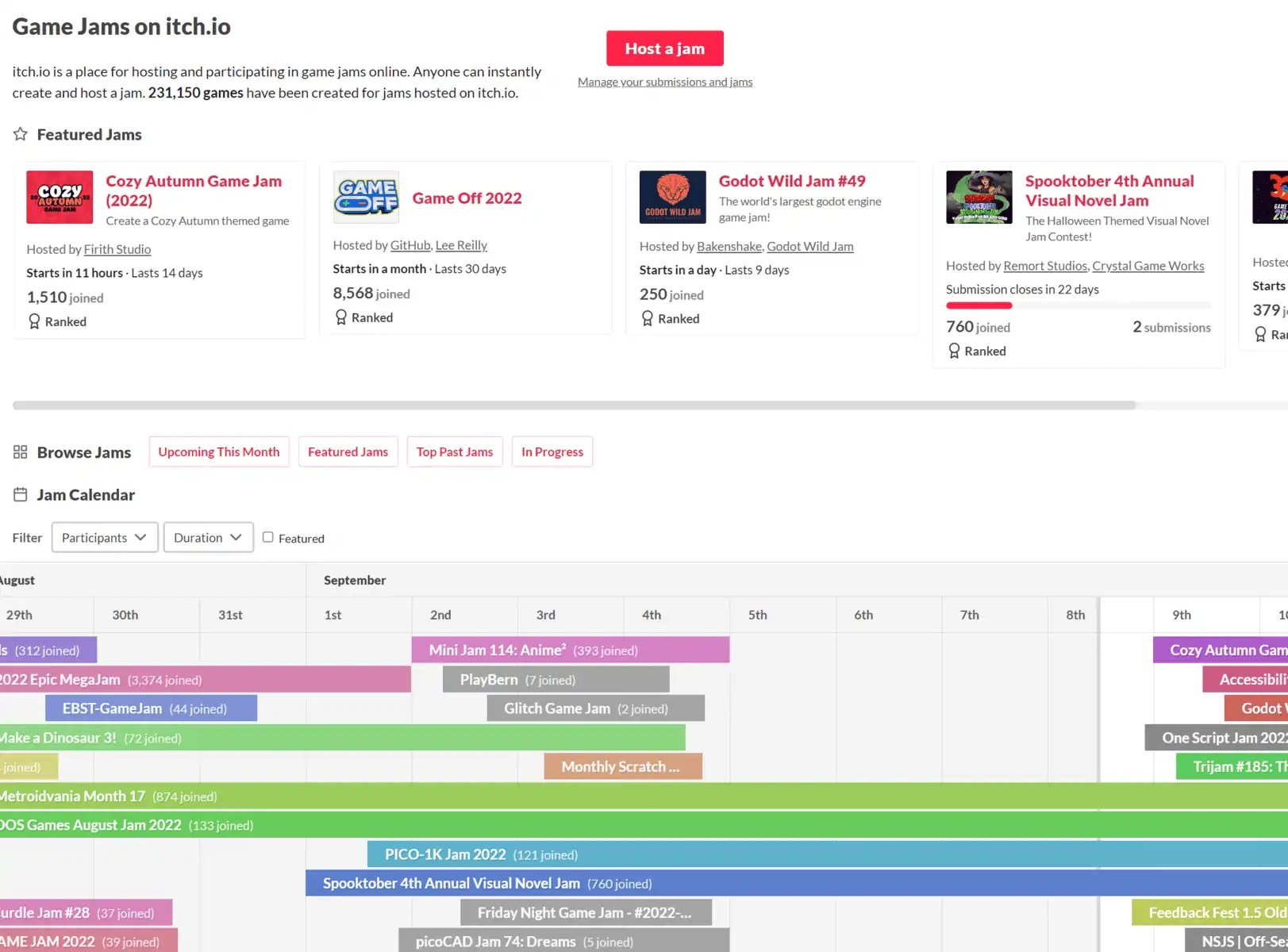Click the September month header

355,580
